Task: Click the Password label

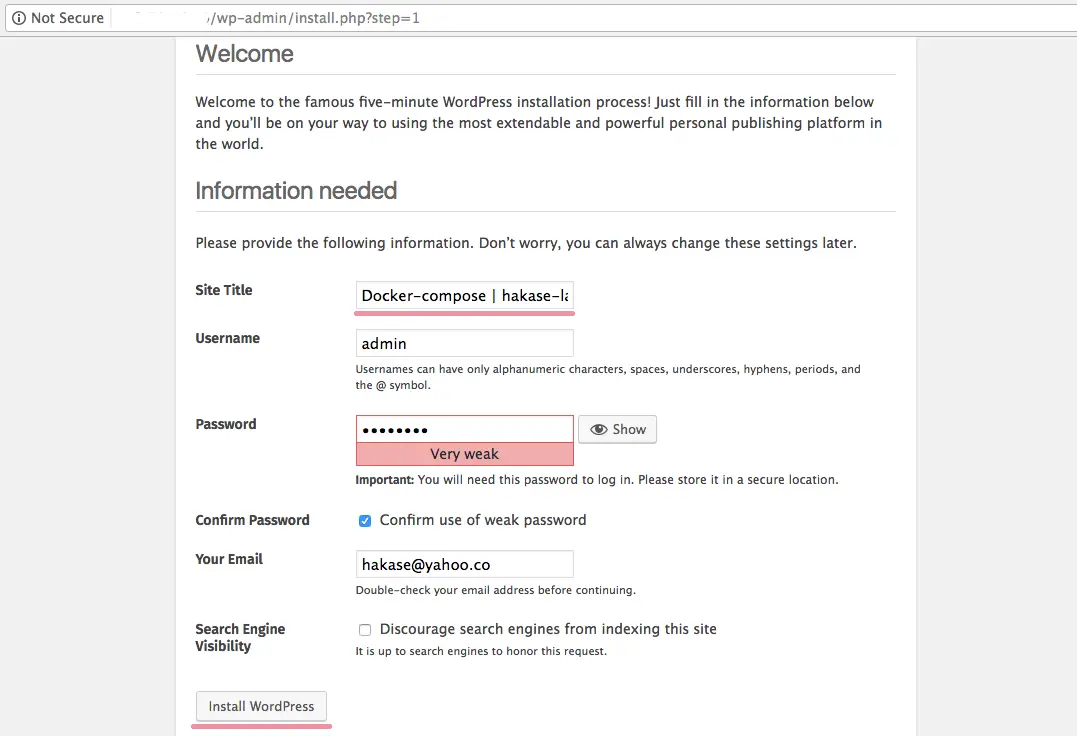Action: (226, 424)
